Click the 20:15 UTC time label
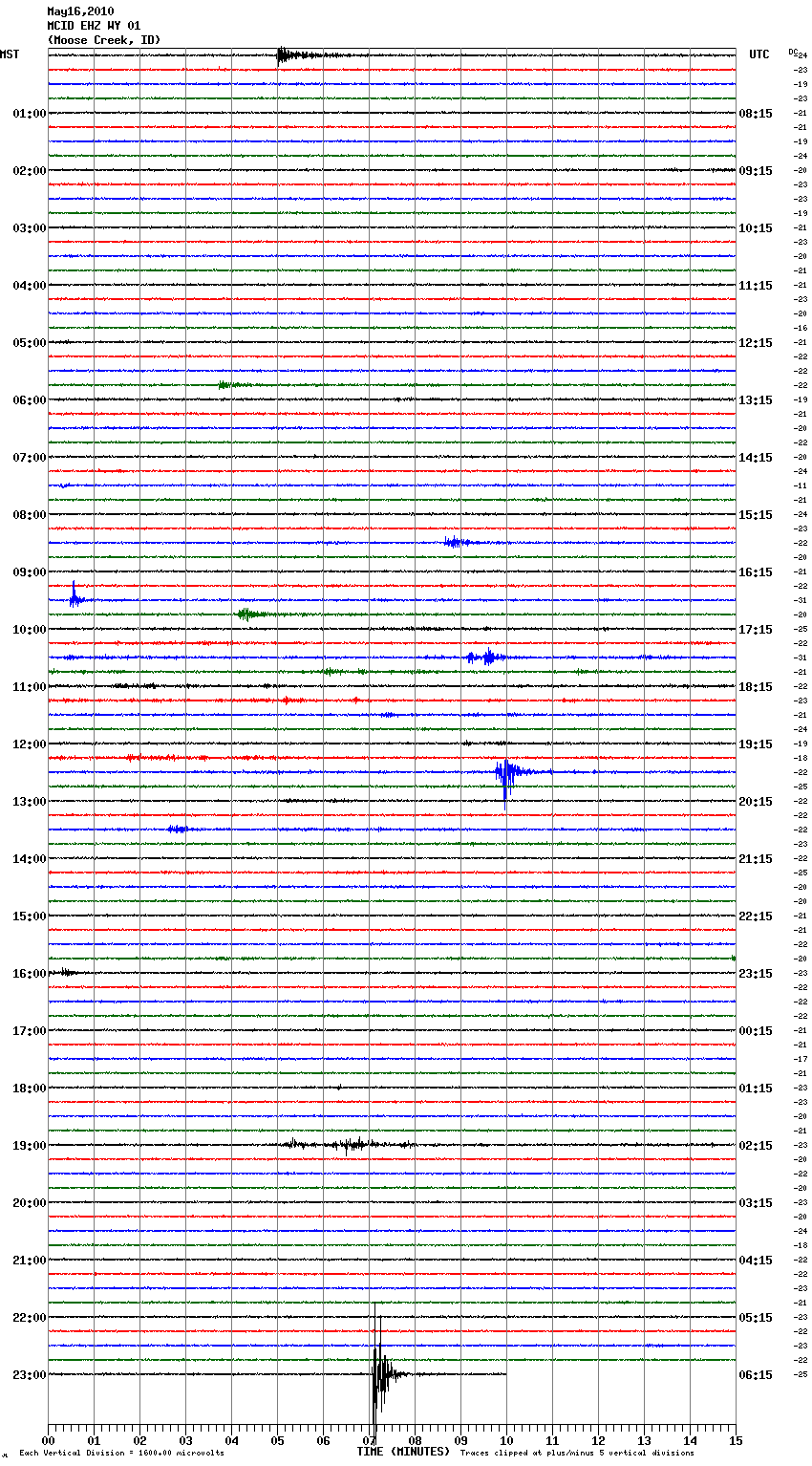 (x=756, y=802)
